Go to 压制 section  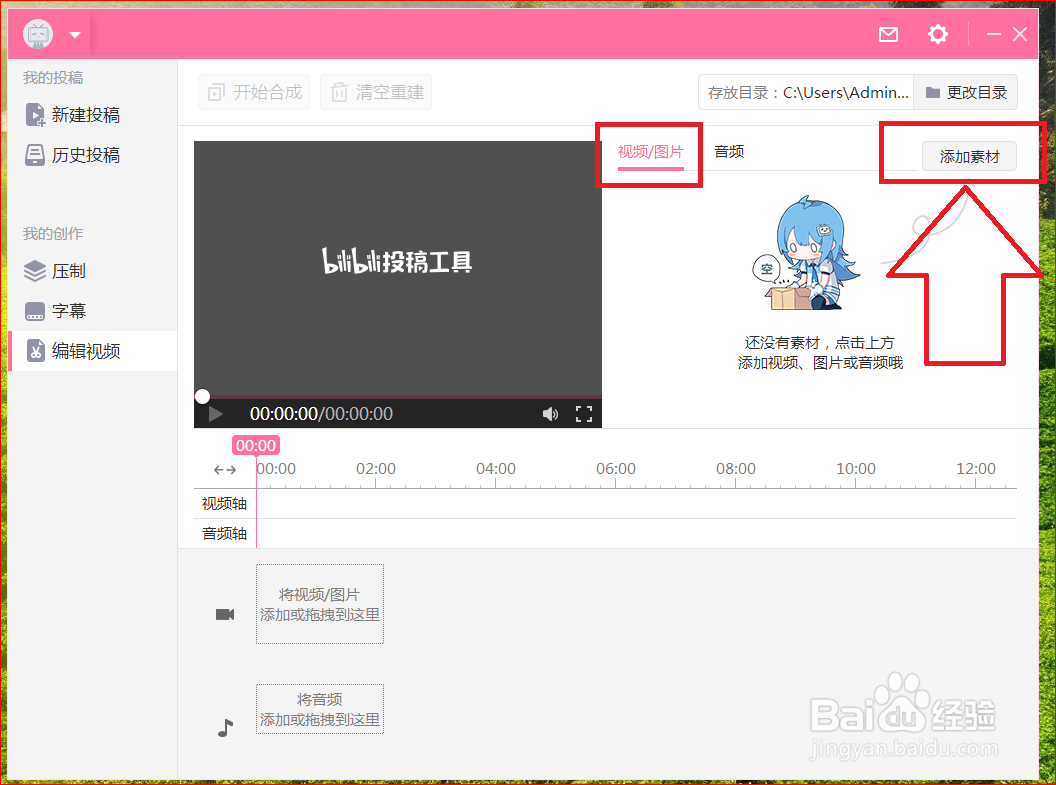92,271
